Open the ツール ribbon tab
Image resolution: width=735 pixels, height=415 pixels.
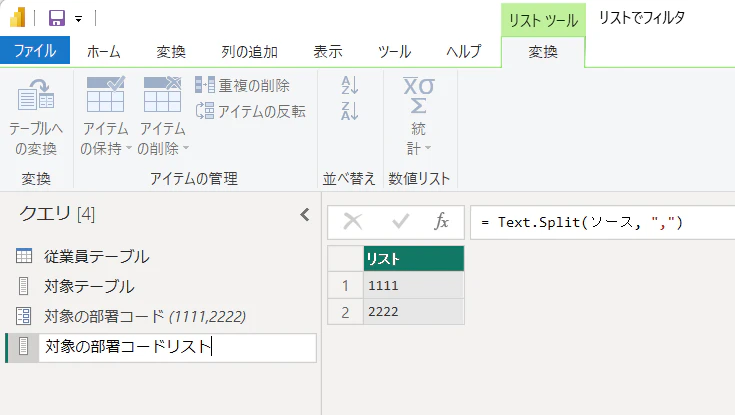tap(394, 52)
